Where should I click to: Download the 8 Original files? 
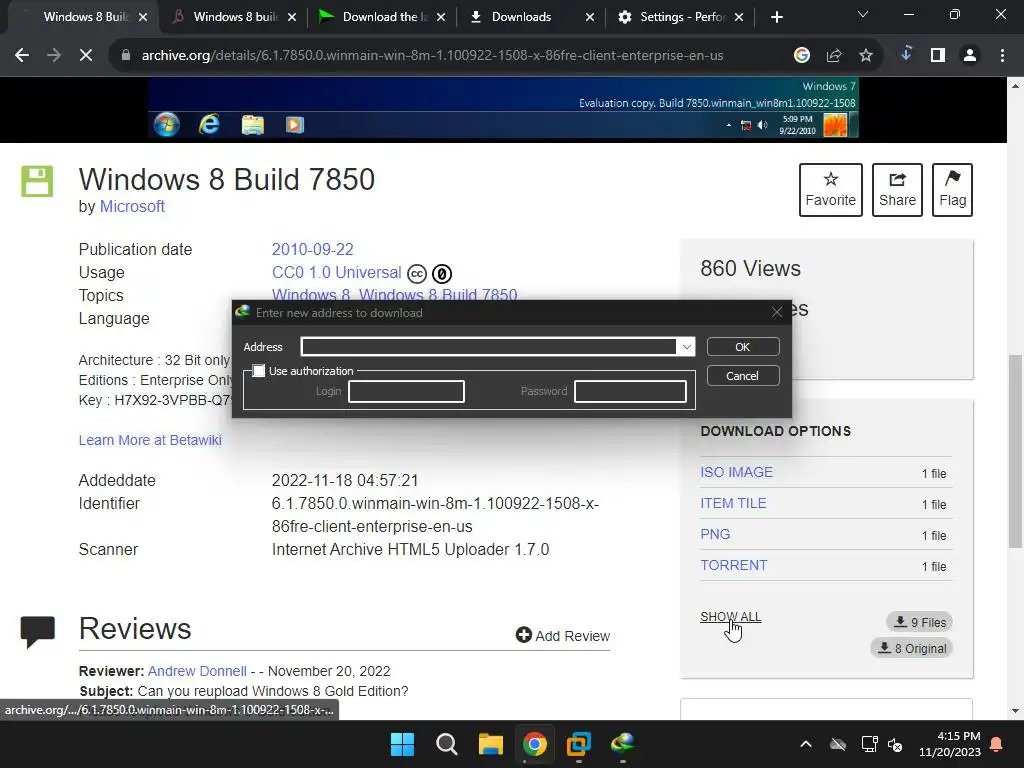pyautogui.click(x=912, y=648)
